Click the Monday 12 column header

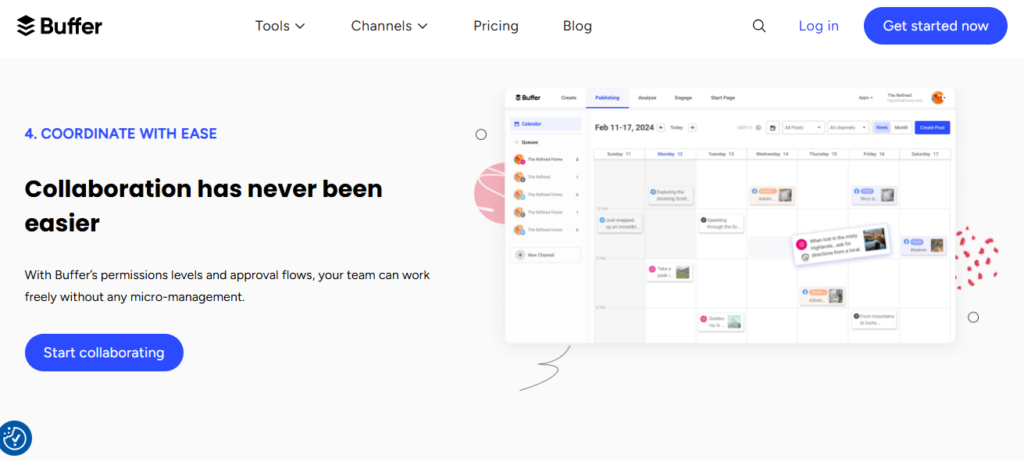tap(670, 154)
